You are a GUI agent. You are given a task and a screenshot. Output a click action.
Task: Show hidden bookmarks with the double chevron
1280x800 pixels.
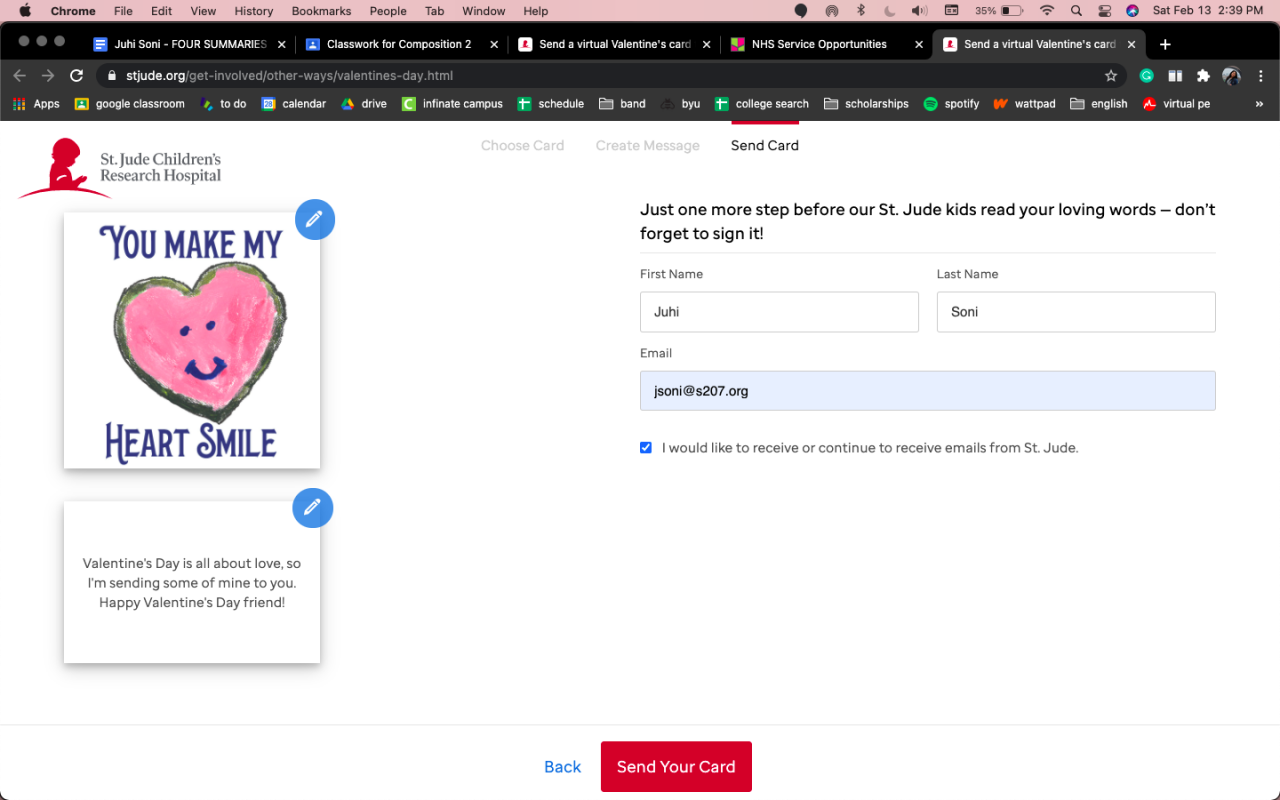pyautogui.click(x=1259, y=104)
